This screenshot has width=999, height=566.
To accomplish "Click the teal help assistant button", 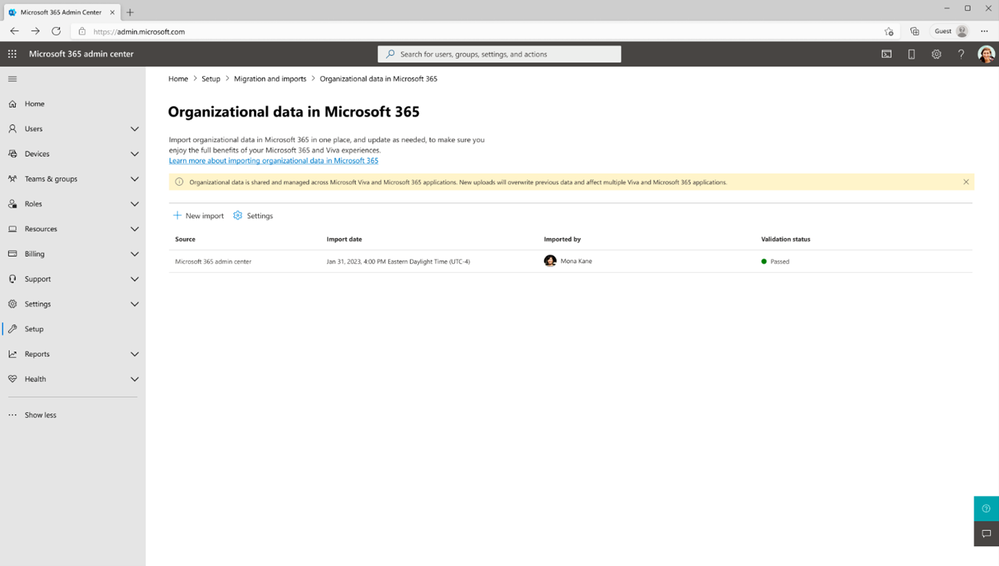I will click(x=986, y=509).
